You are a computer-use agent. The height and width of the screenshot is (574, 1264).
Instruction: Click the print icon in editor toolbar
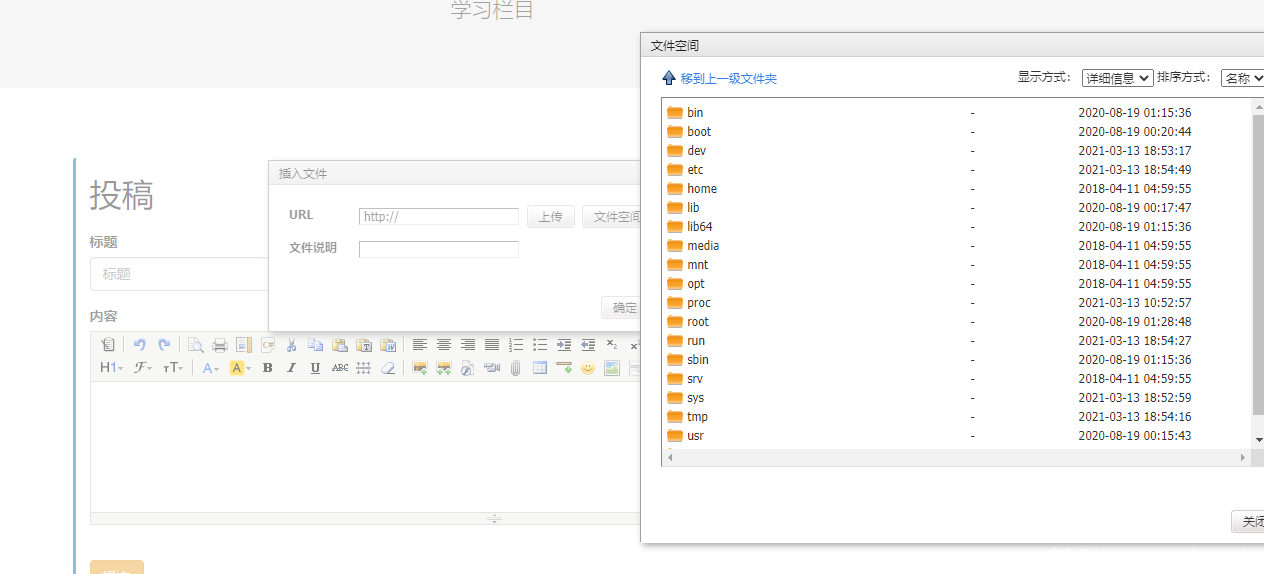click(x=219, y=345)
